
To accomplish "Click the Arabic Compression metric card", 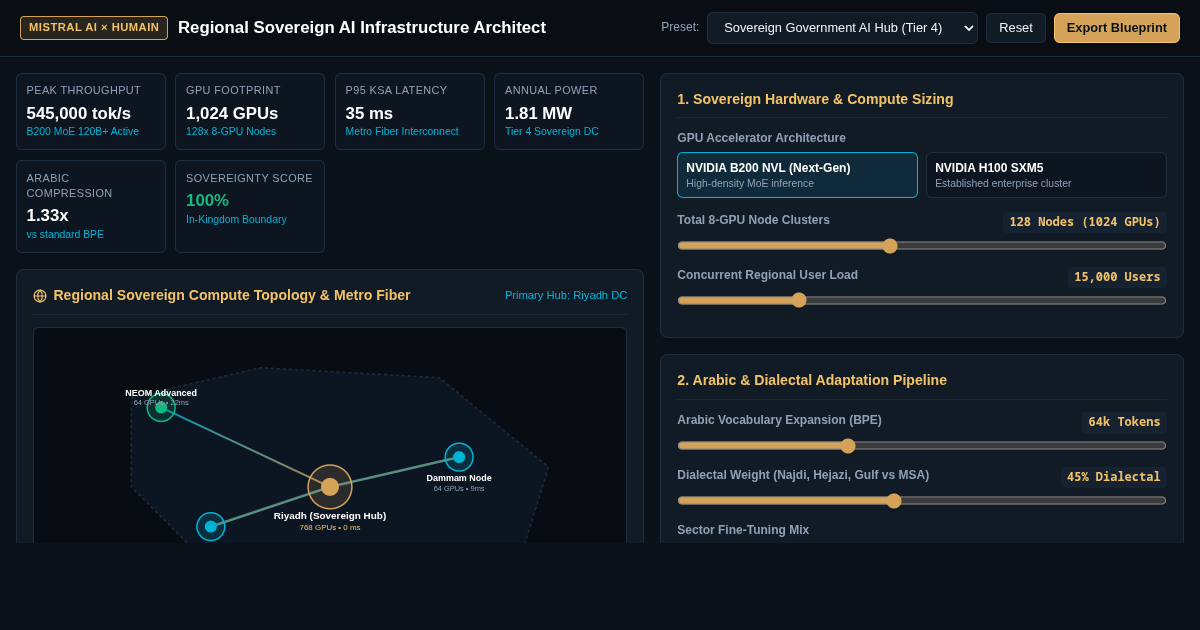I will 91,206.
